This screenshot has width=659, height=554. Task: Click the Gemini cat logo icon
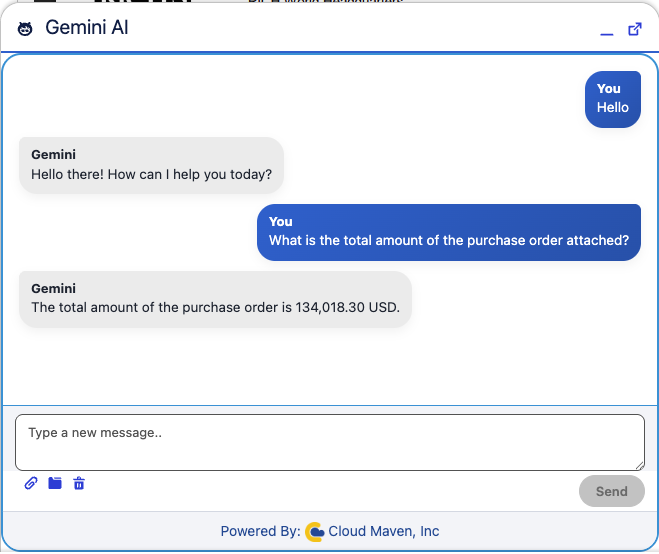[25, 29]
